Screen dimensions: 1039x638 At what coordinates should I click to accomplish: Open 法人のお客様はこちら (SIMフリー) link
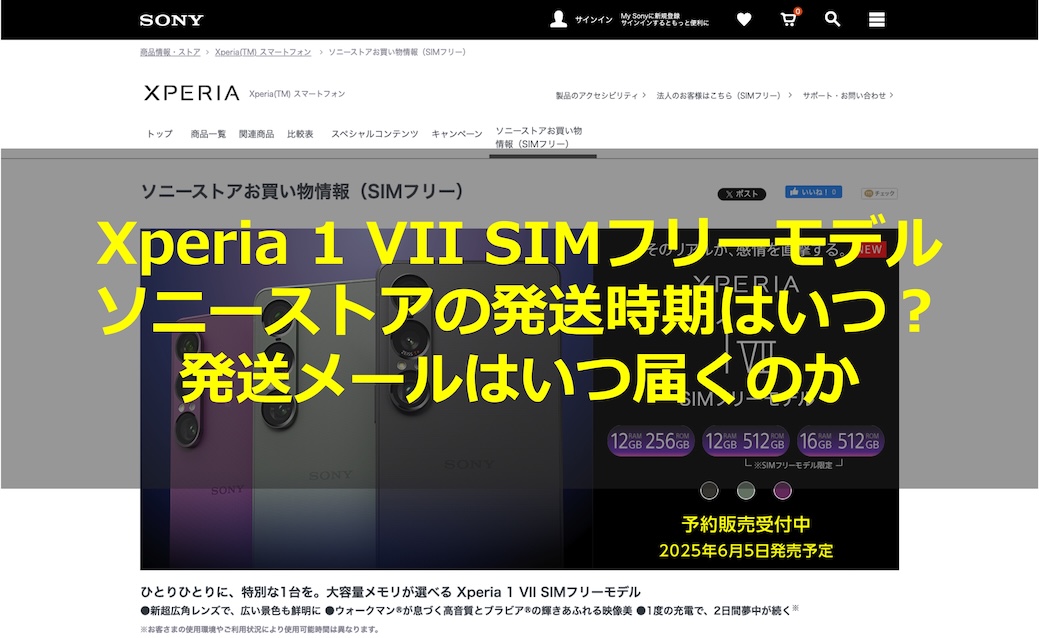coord(724,95)
